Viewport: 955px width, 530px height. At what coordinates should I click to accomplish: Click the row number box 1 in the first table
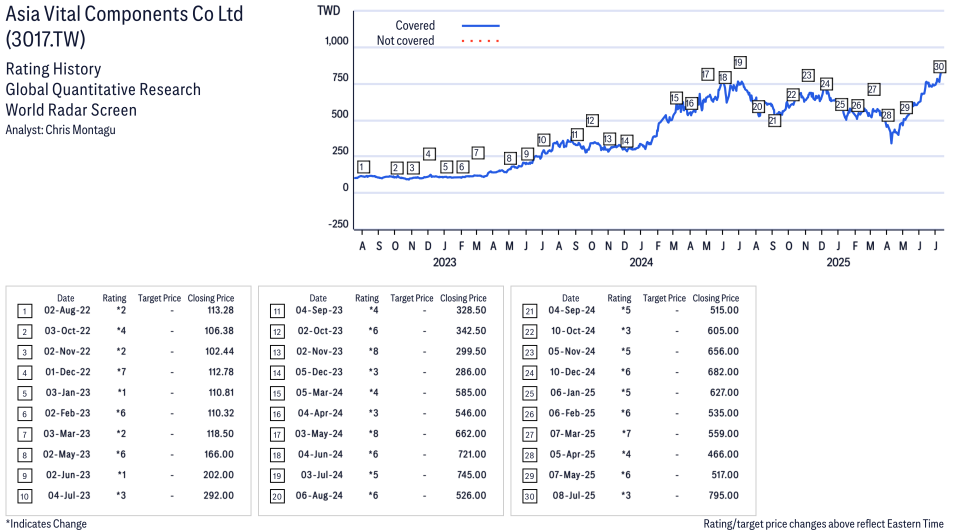(24, 311)
